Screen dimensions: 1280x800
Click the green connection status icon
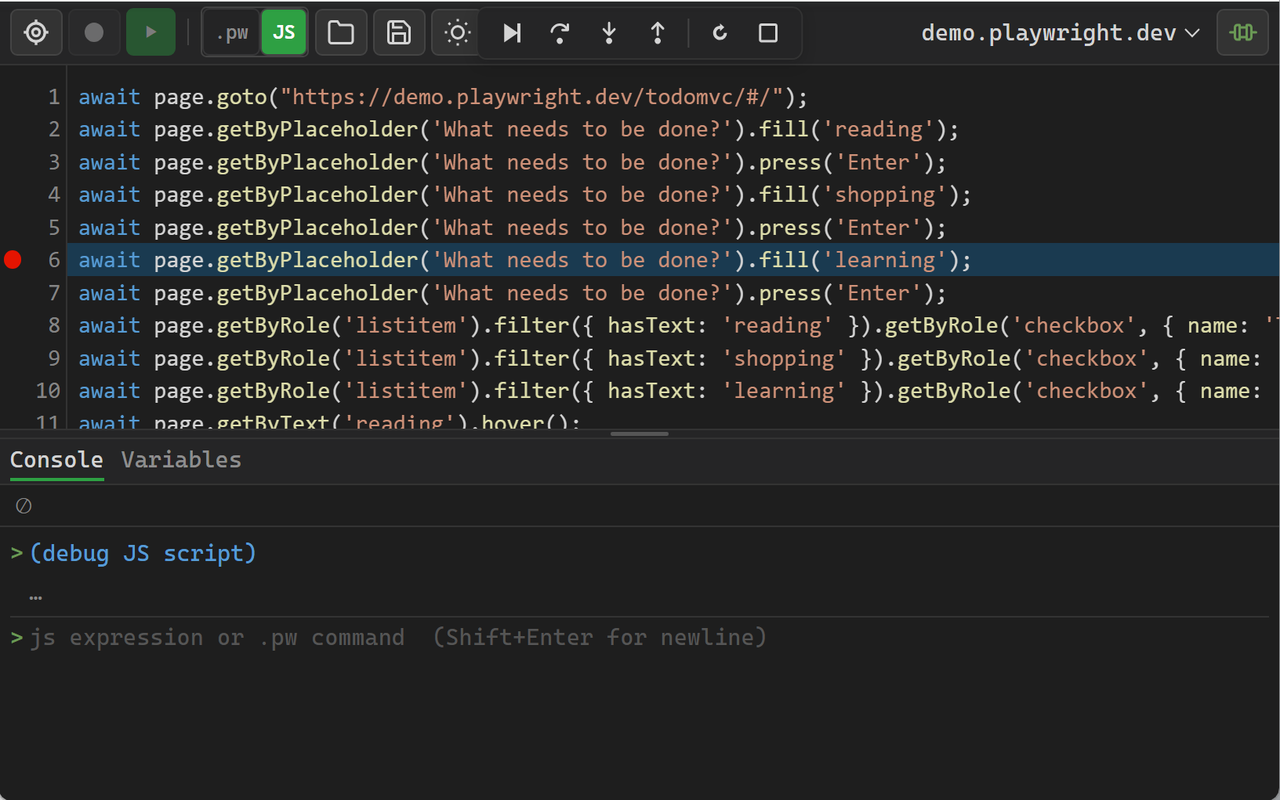point(1243,33)
